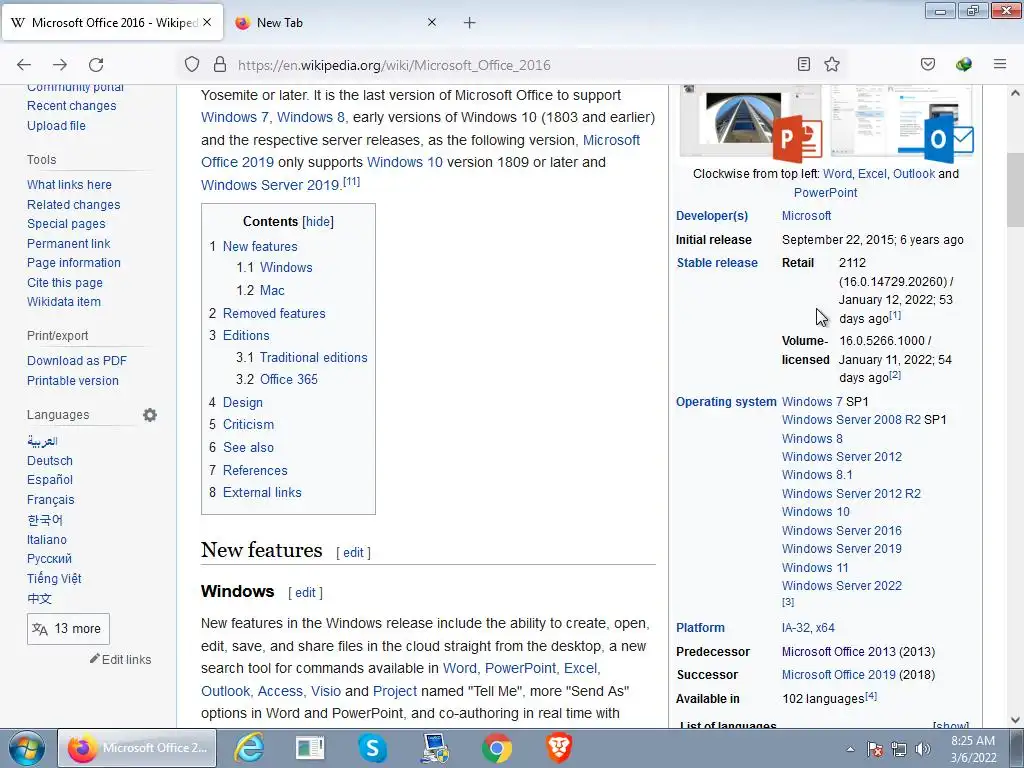Expand the 13 more languages button
The width and height of the screenshot is (1024, 768).
pyautogui.click(x=68, y=629)
